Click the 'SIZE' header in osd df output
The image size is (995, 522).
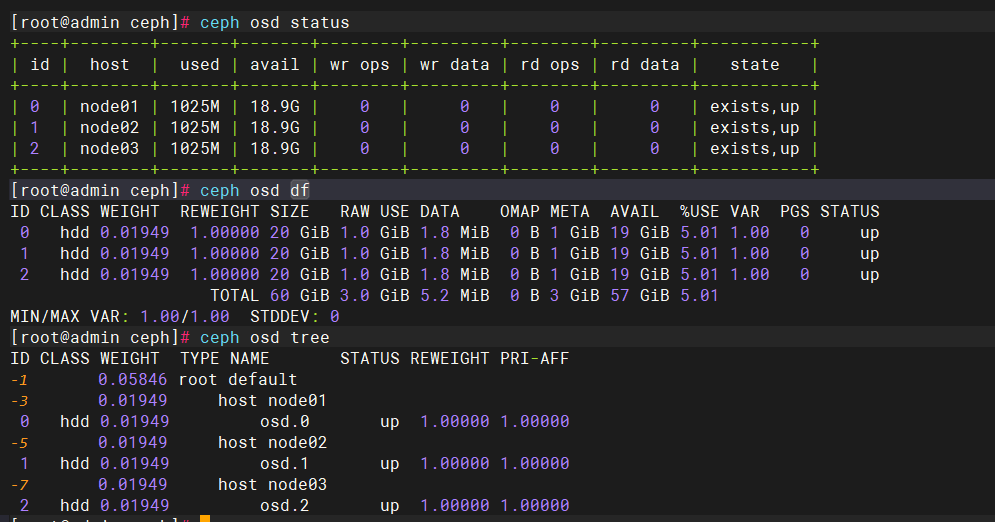[x=289, y=211]
